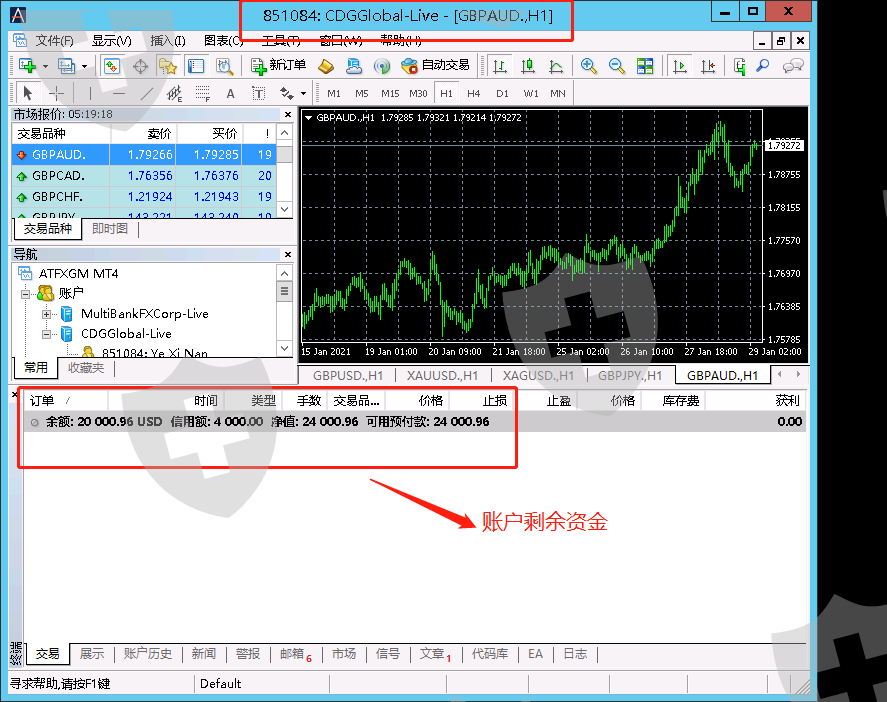Viewport: 887px width, 702px height.
Task: Open the 插入(I) menu
Action: 167,40
